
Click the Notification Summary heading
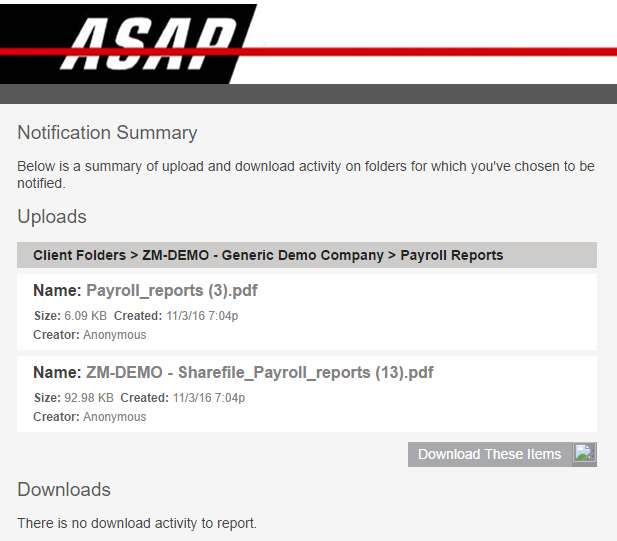107,133
